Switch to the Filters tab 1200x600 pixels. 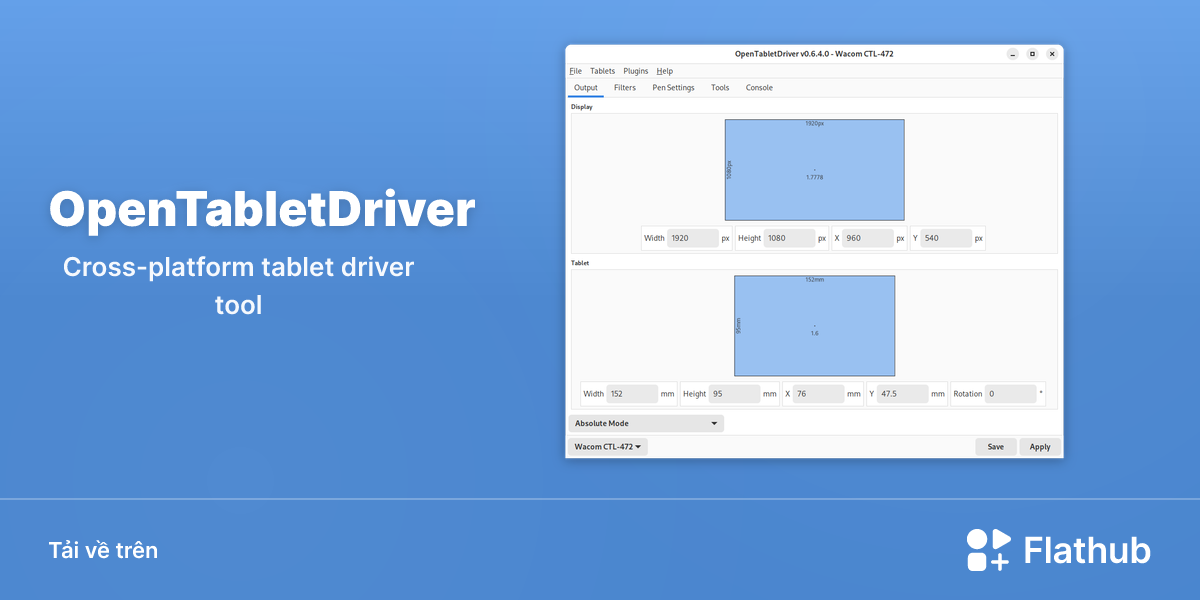[625, 88]
